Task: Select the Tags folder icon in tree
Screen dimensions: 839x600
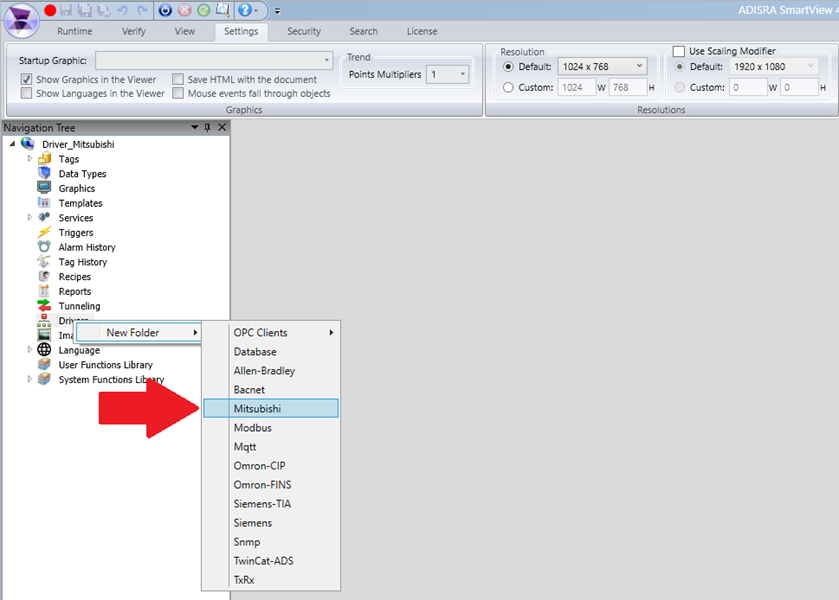Action: tap(44, 158)
